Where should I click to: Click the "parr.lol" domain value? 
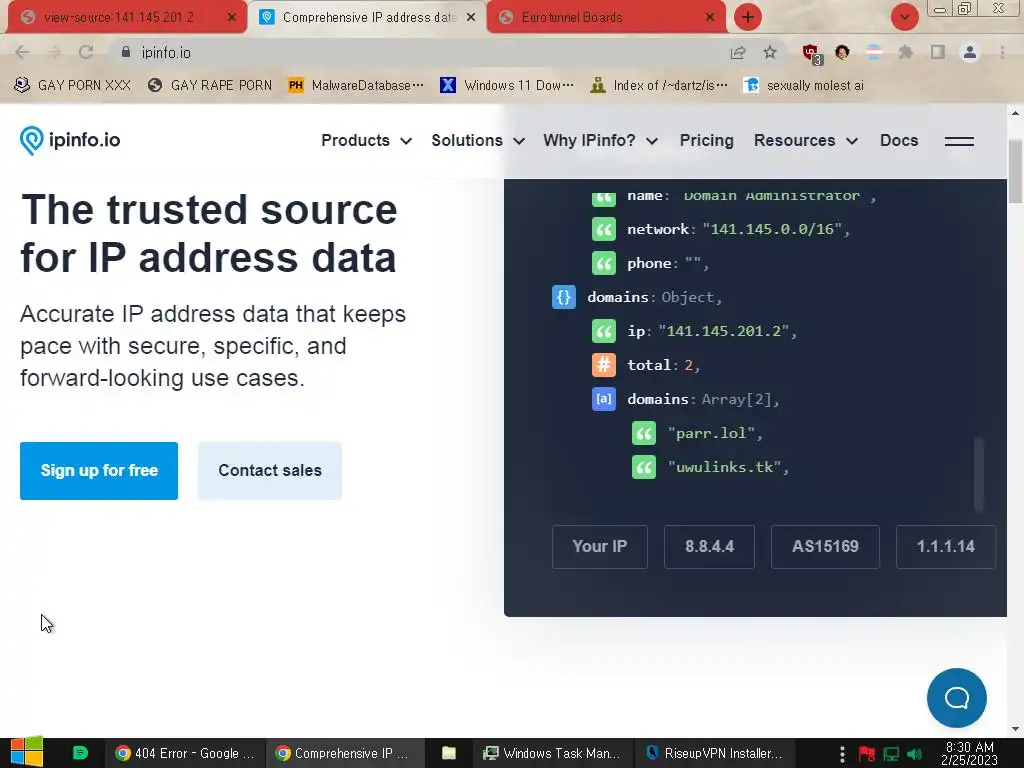(x=711, y=433)
